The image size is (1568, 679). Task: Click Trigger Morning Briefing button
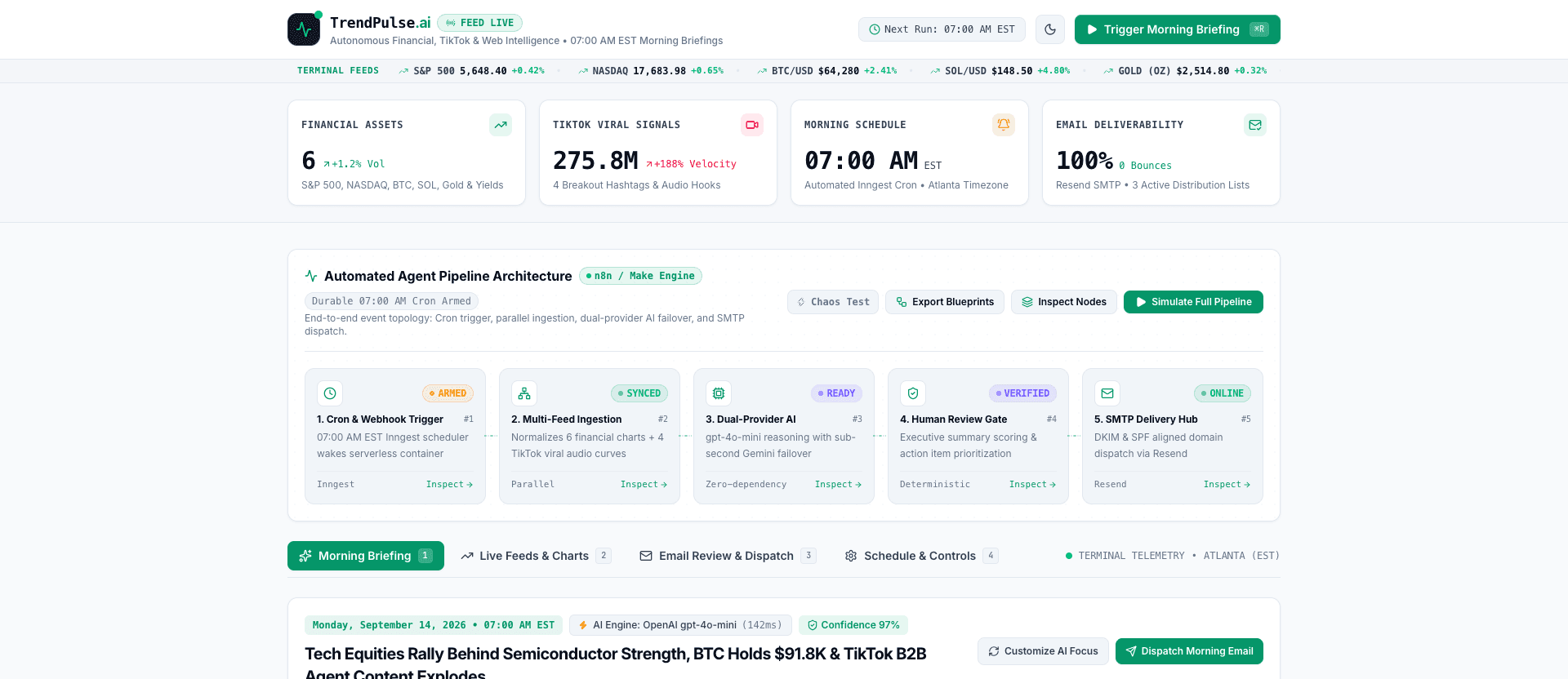click(x=1177, y=29)
